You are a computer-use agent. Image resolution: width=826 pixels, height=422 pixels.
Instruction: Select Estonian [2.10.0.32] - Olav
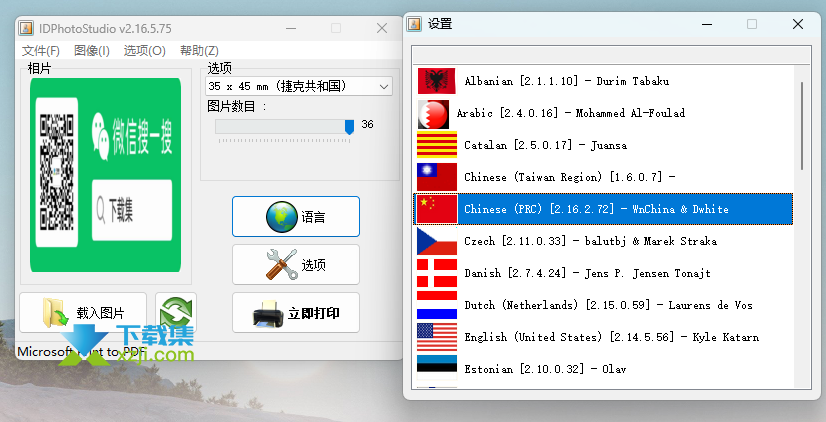click(x=603, y=369)
